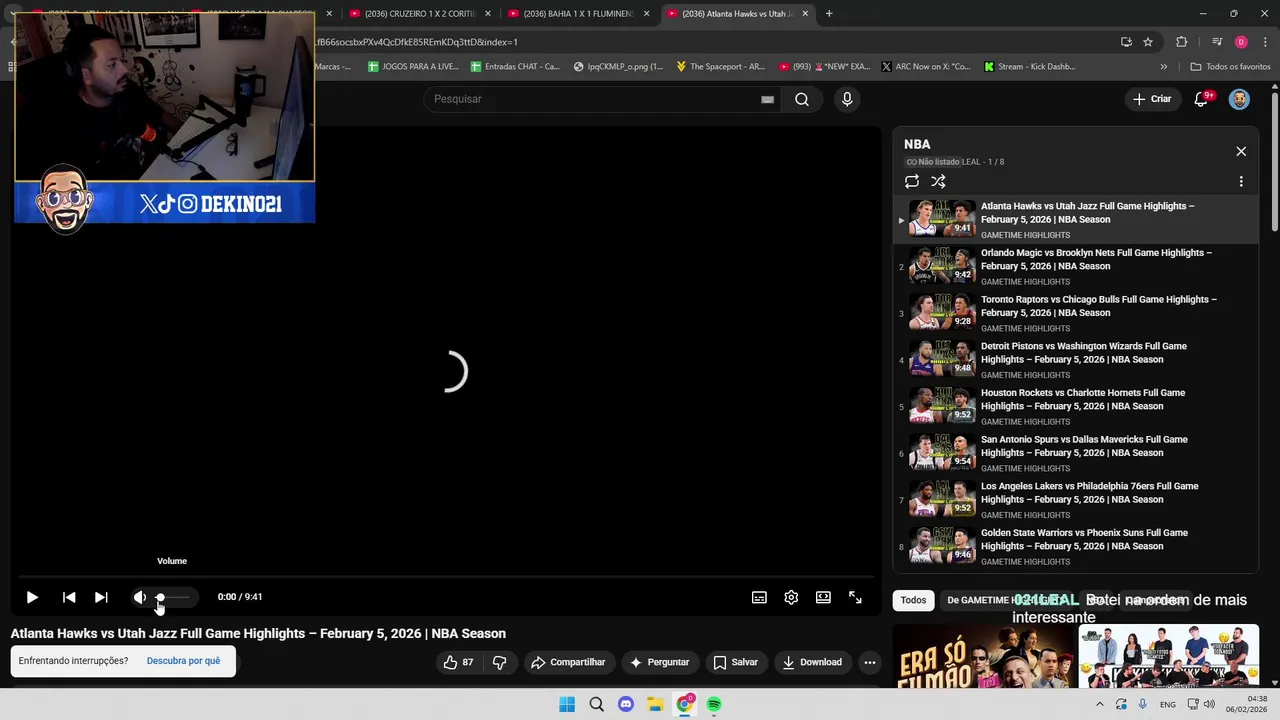
Task: Save video with Salvar button
Action: [736, 662]
